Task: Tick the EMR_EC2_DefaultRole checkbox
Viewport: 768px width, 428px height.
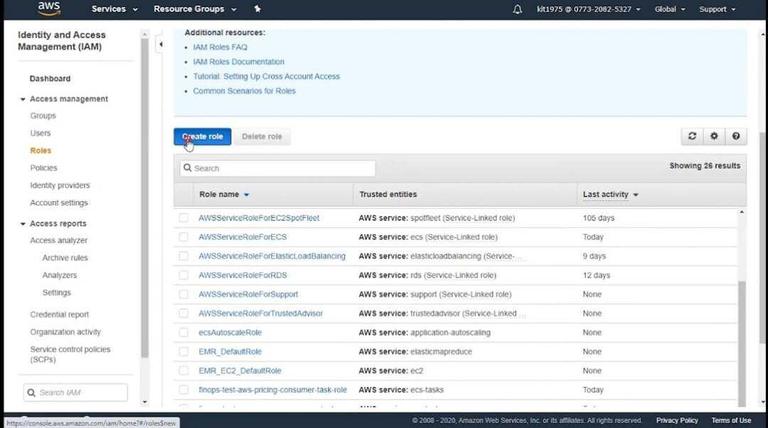Action: 183,371
